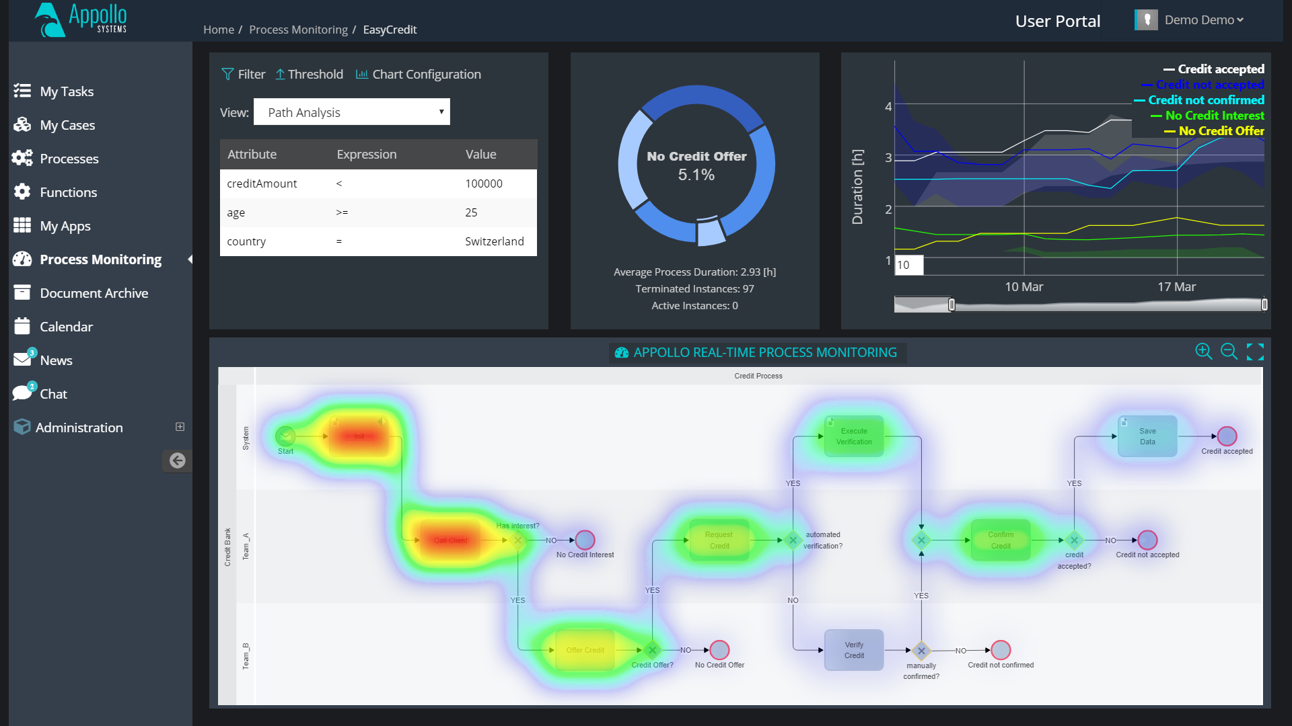Click the Chart Configuration button
The width and height of the screenshot is (1292, 726).
point(418,74)
